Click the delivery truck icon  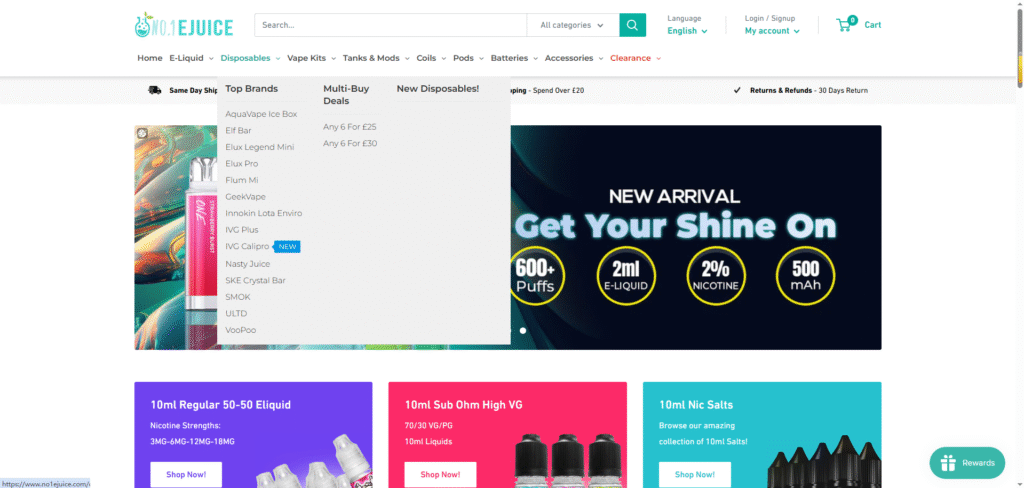[155, 90]
